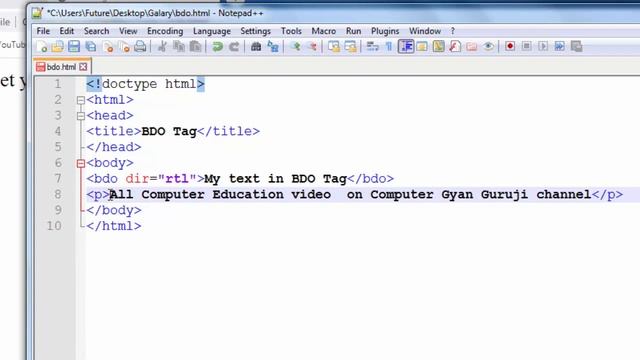
Task: Open the Run menu
Action: click(353, 31)
